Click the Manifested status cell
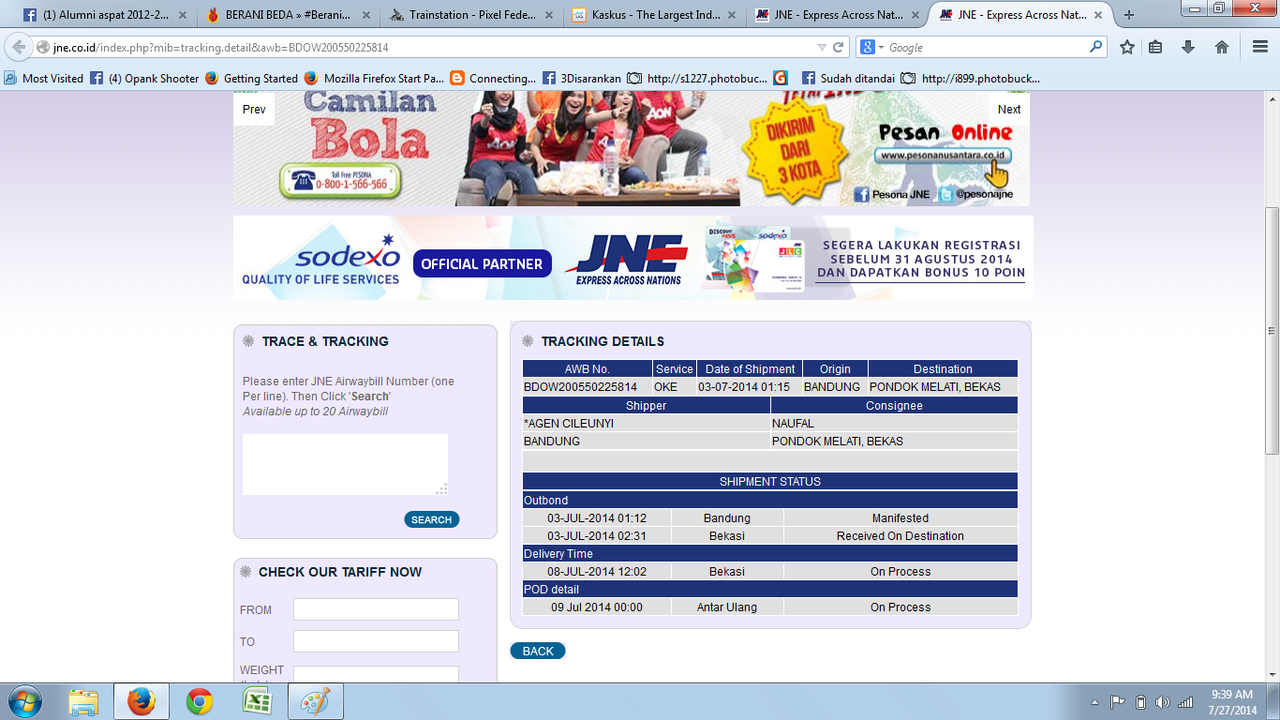 (x=900, y=518)
